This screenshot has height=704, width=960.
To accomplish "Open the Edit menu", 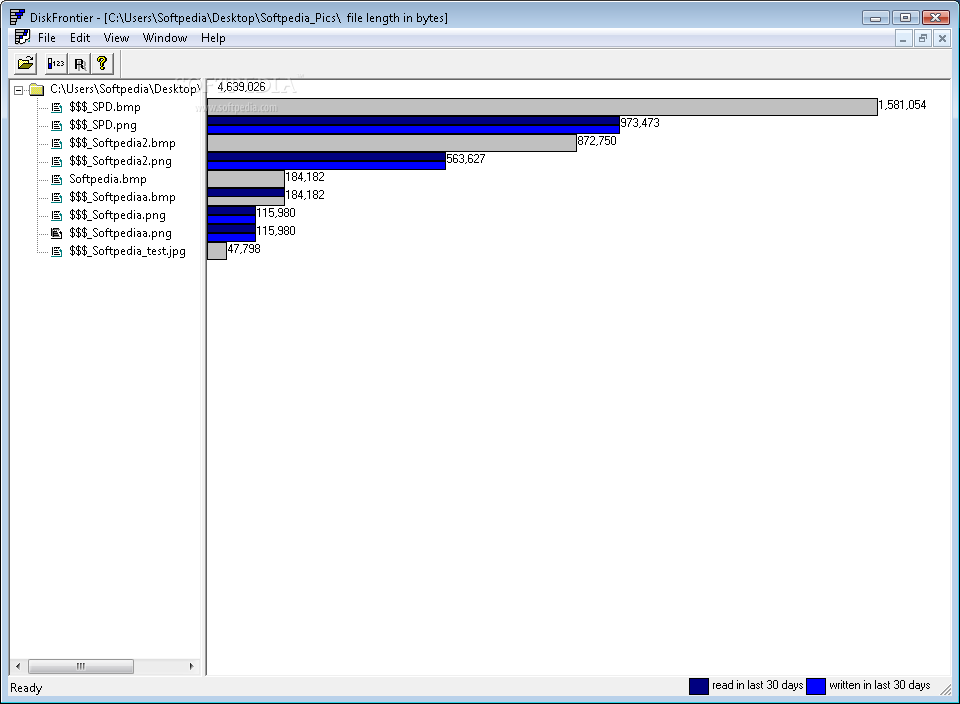I will pos(80,38).
